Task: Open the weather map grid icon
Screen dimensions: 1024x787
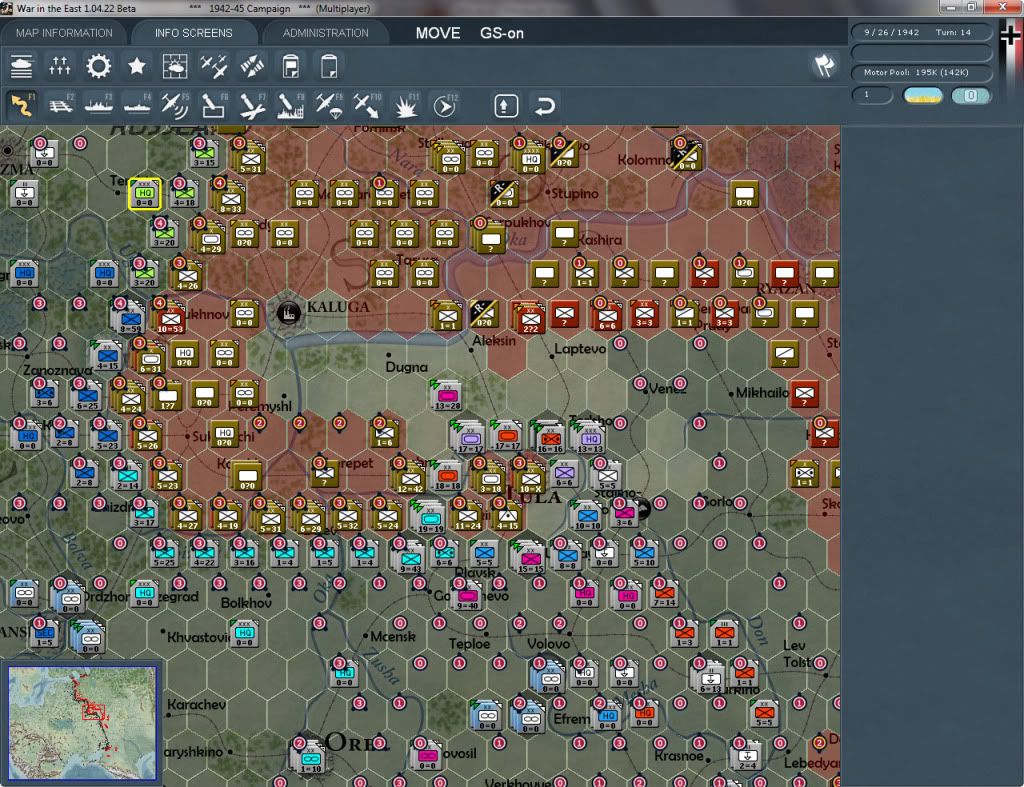Action: [175, 66]
